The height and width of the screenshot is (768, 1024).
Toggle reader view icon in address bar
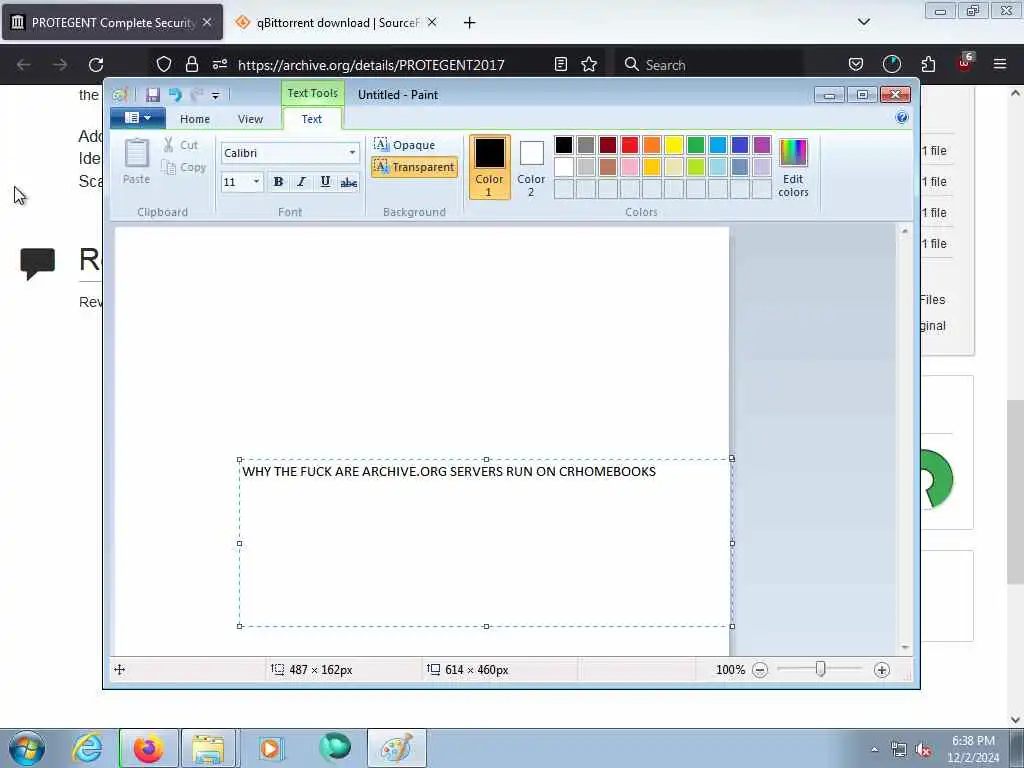click(560, 64)
